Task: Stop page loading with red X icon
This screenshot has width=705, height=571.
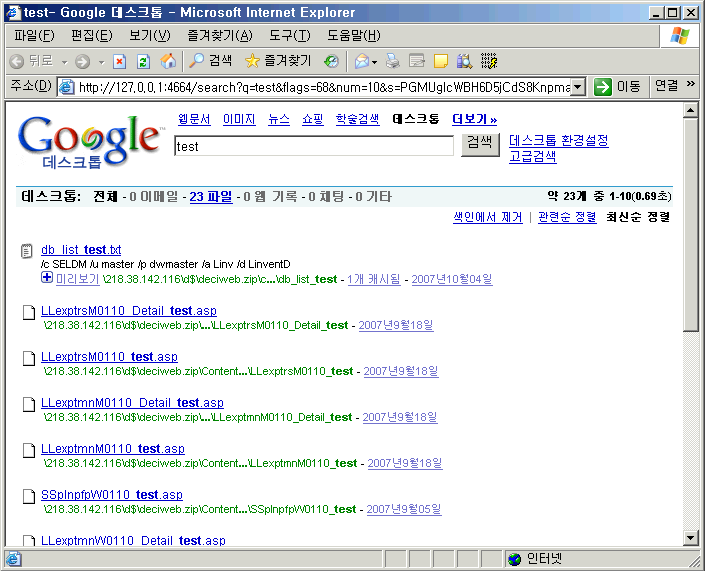Action: click(119, 61)
